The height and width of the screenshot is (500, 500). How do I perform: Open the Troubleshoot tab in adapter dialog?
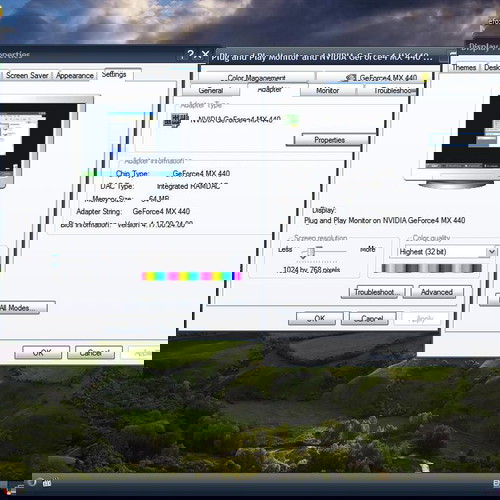click(x=393, y=91)
